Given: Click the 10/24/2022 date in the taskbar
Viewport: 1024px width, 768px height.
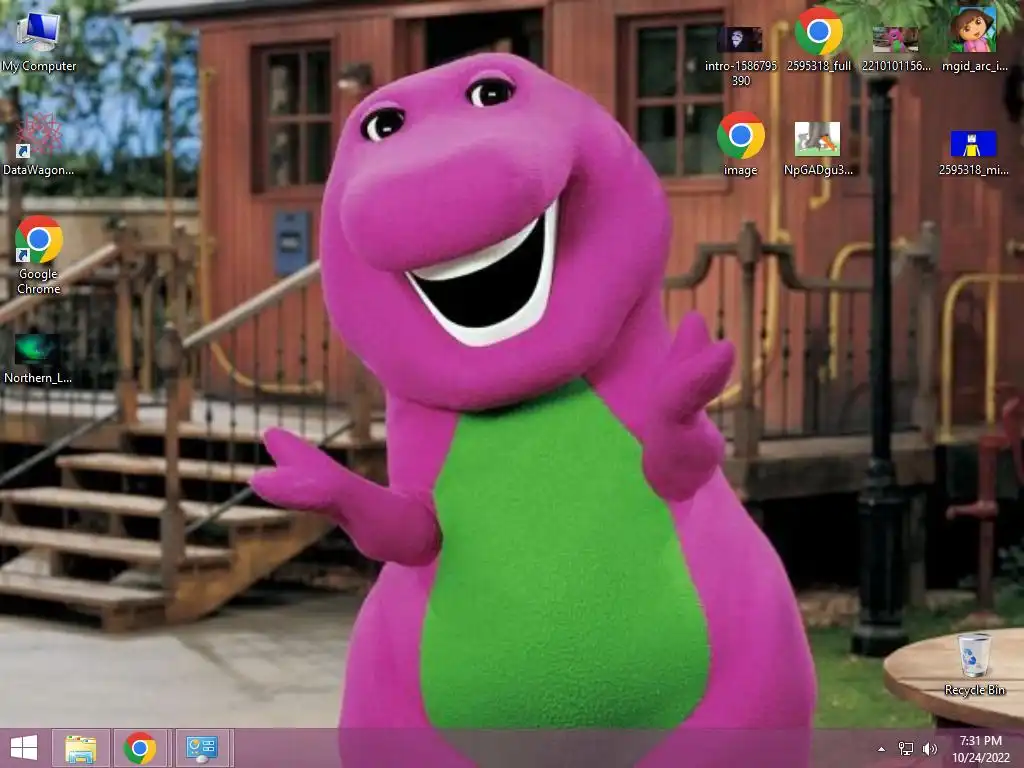Looking at the screenshot, I should pos(980,758).
